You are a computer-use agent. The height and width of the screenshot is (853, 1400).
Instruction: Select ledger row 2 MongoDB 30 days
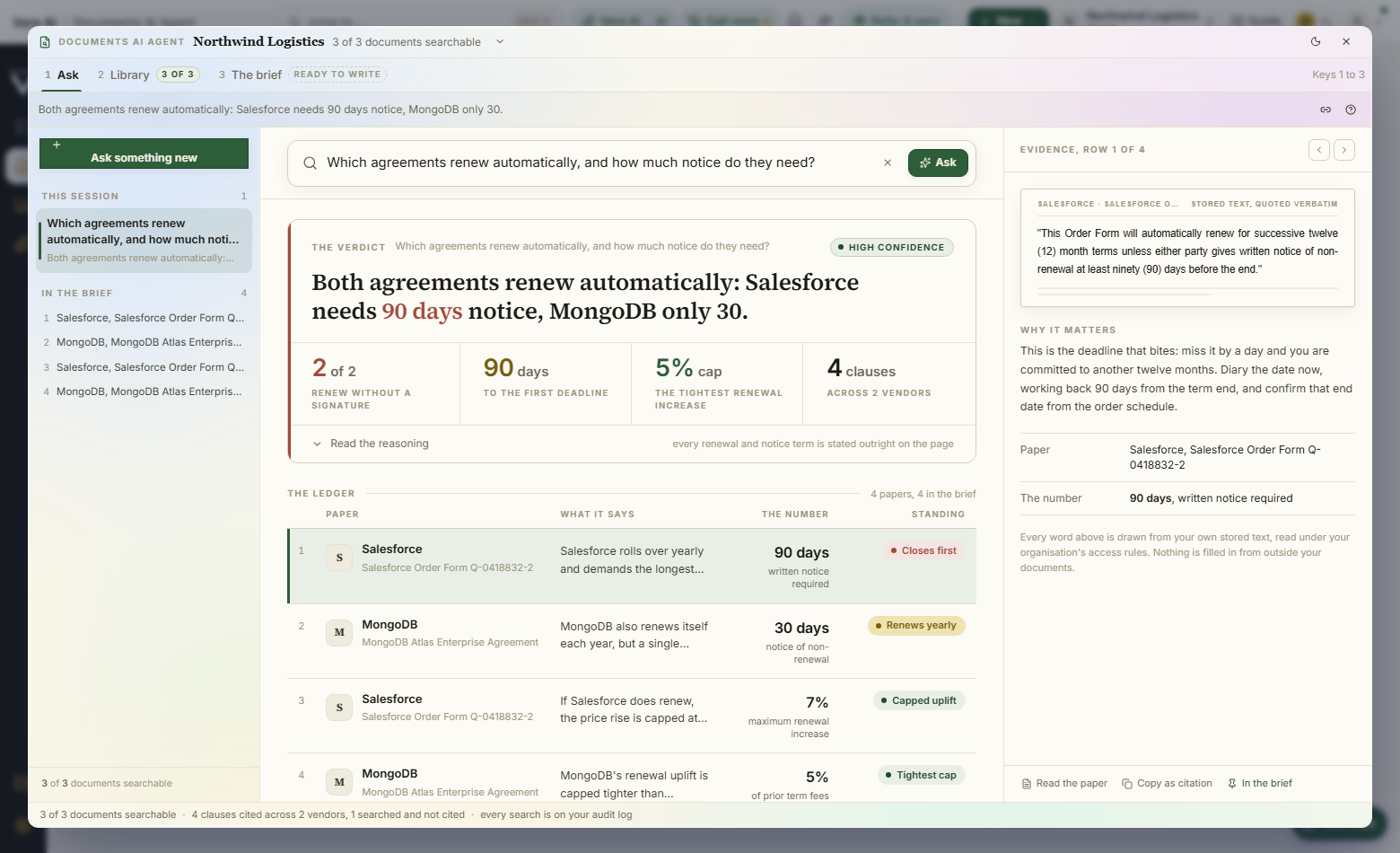pyautogui.click(x=632, y=641)
